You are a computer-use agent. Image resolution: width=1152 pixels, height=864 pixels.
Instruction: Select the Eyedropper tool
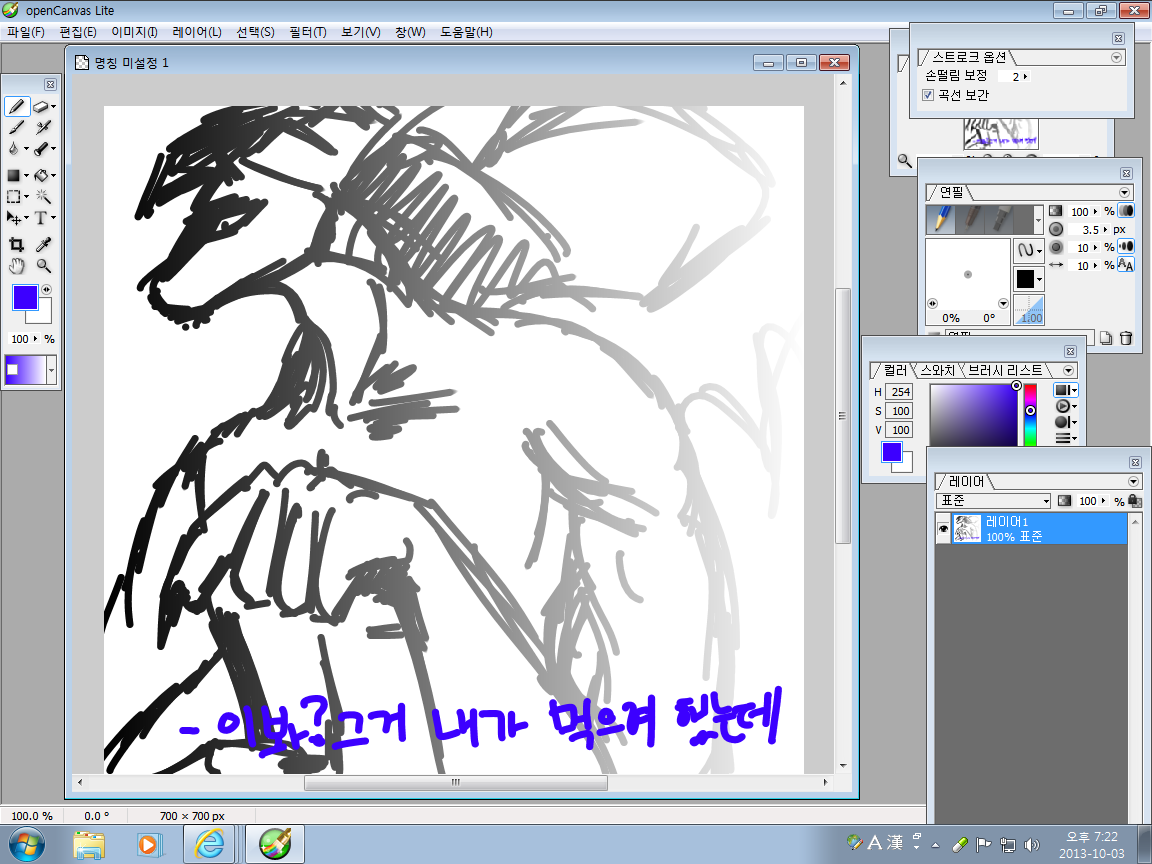click(43, 244)
